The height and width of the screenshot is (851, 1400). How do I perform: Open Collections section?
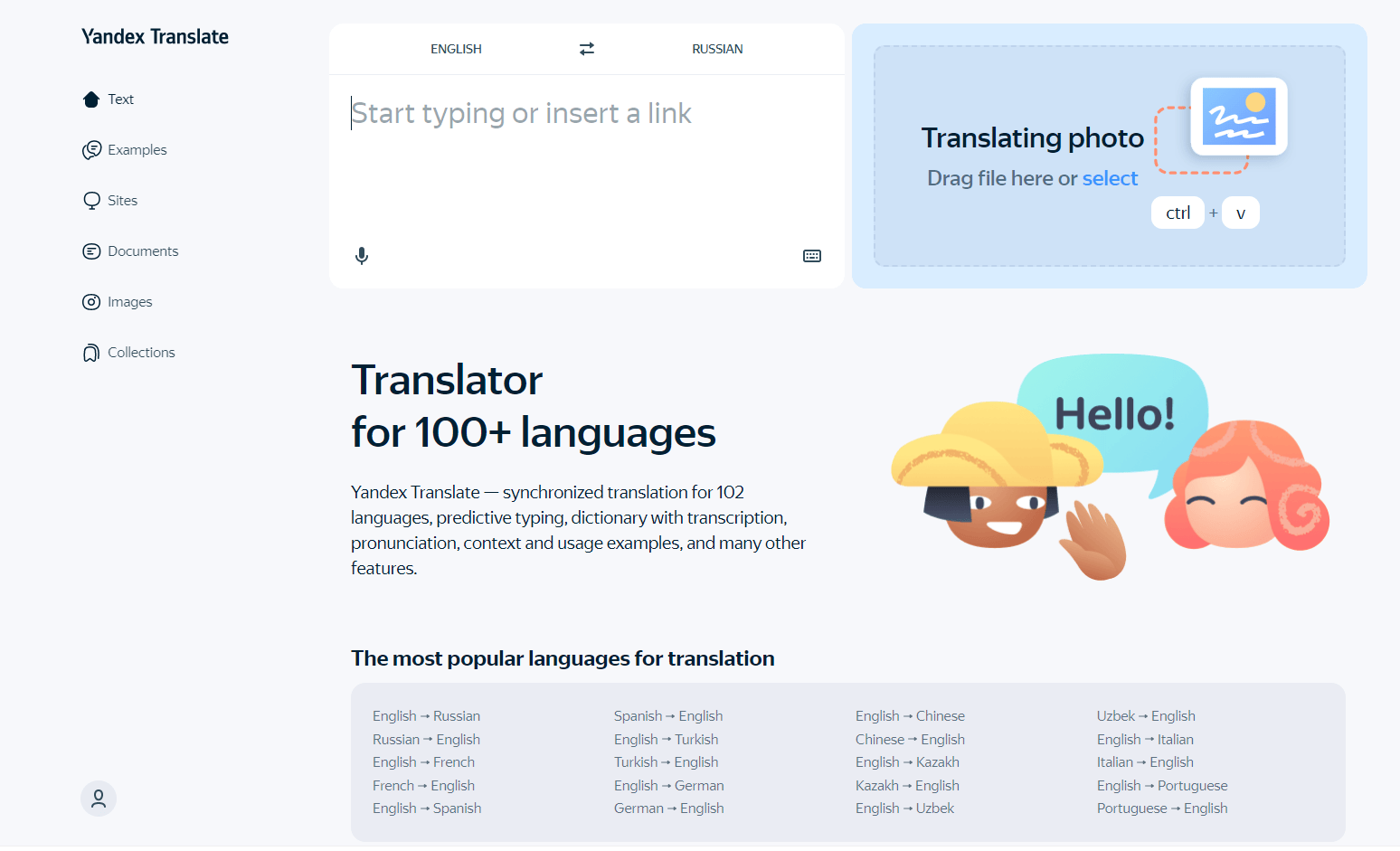coord(141,353)
